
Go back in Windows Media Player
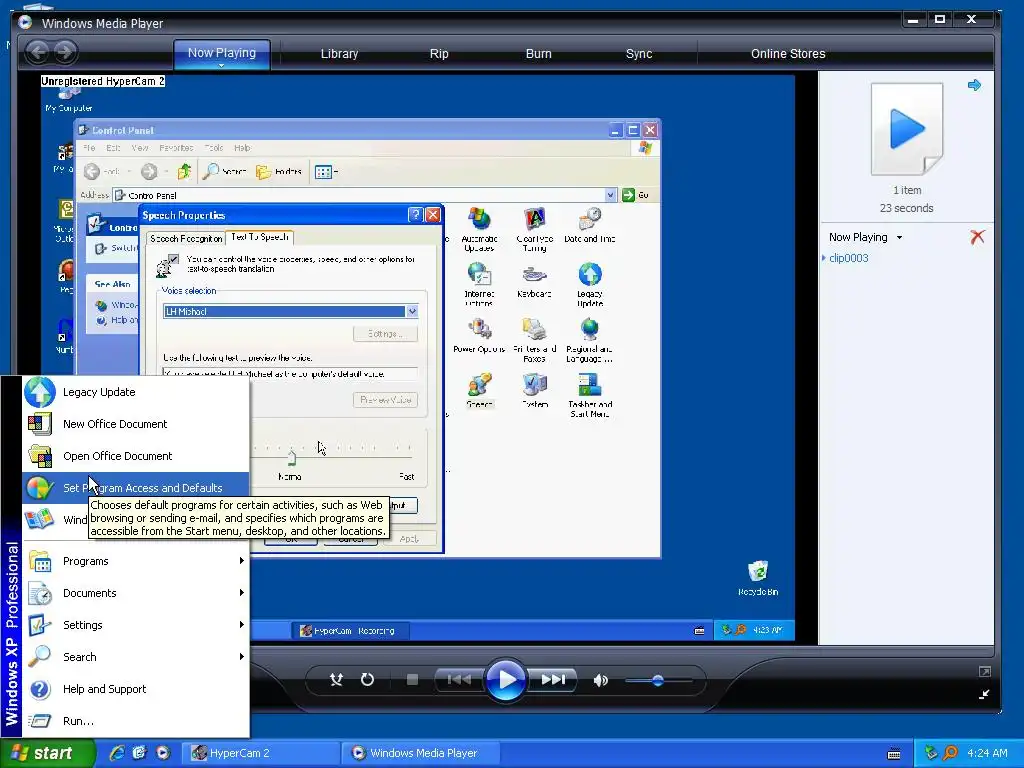click(x=37, y=52)
